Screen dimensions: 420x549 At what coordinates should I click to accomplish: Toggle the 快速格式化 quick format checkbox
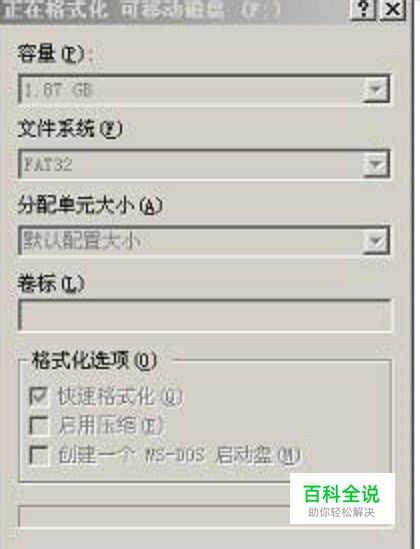pos(39,396)
